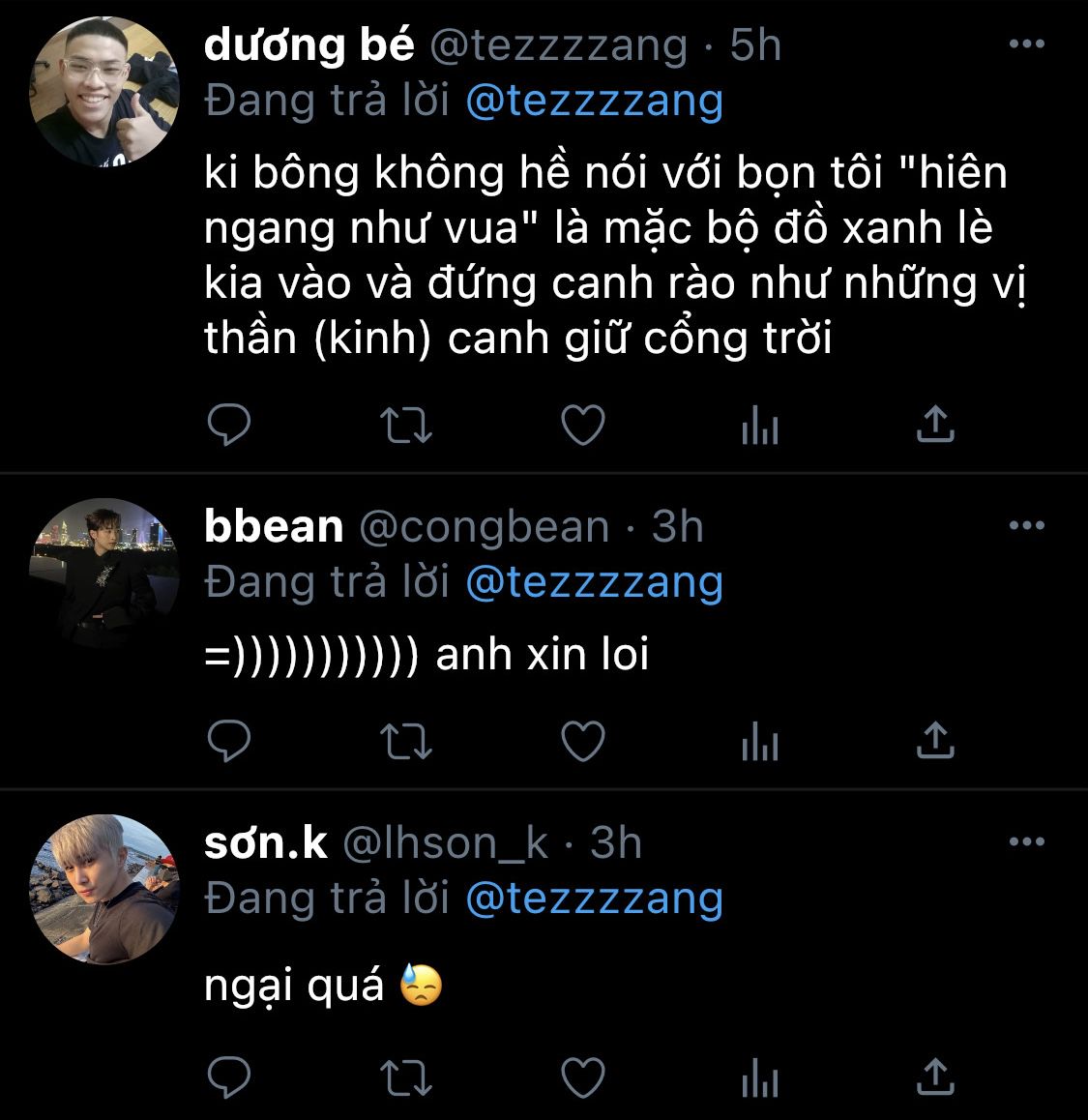Screen dimensions: 1088x1120
Task: Open sơn.k display name profile
Action: (x=266, y=842)
